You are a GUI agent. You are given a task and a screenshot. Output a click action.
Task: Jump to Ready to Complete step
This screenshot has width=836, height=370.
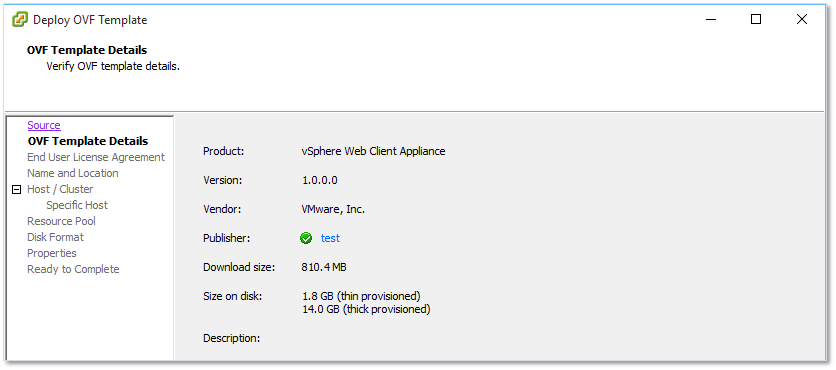point(73,269)
